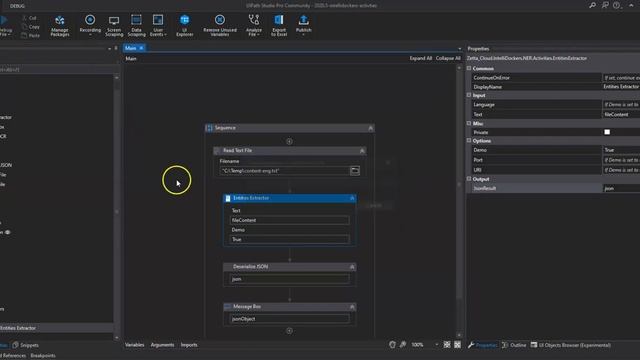Launch Screen Scraping
This screenshot has height=360, width=640.
114,26
